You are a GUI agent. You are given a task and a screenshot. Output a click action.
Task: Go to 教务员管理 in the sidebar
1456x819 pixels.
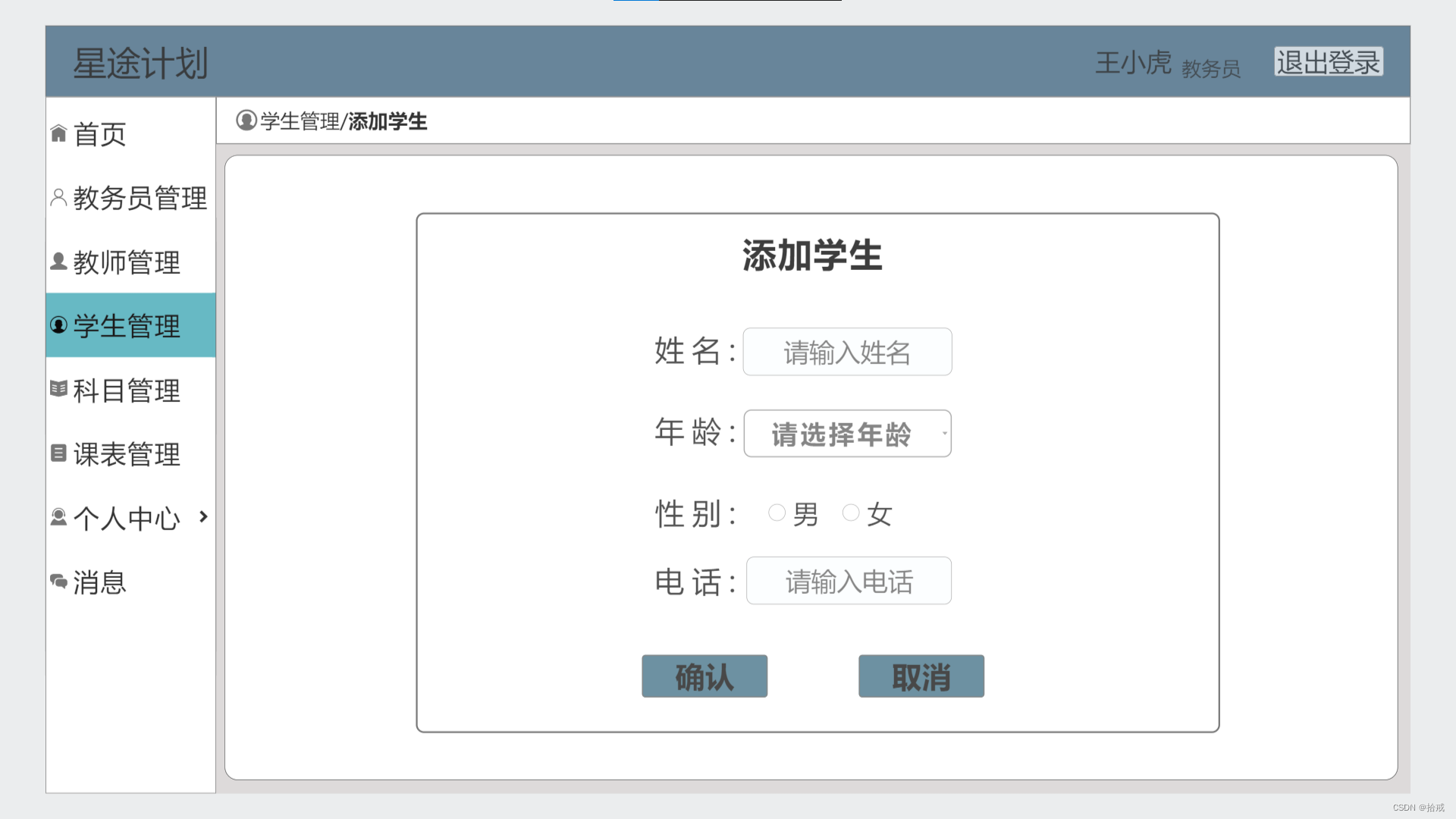click(140, 198)
